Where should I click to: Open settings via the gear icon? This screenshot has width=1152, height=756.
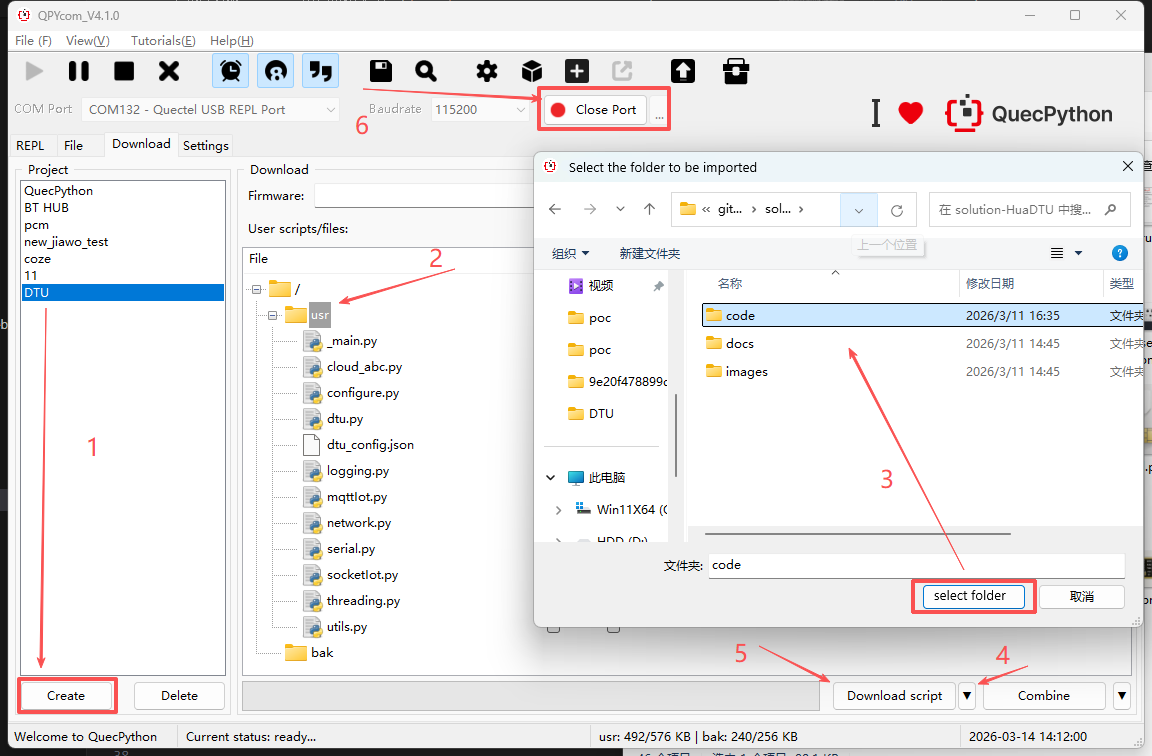pos(487,71)
